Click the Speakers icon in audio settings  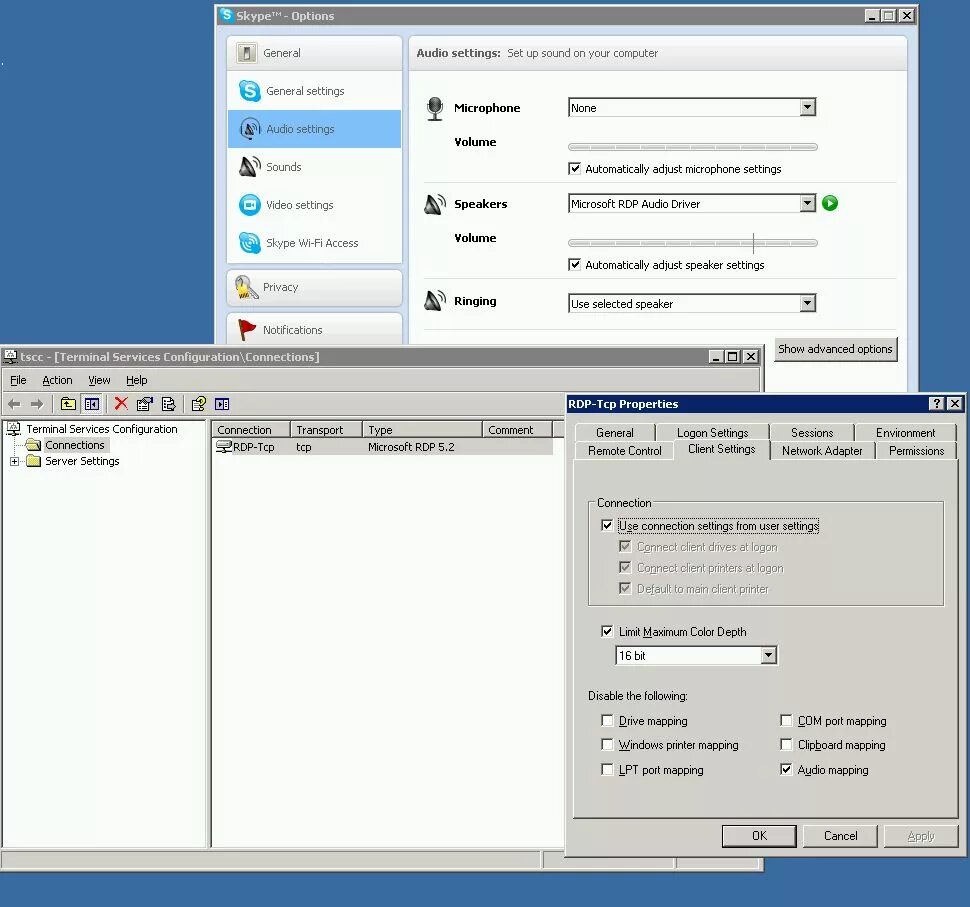coord(435,204)
